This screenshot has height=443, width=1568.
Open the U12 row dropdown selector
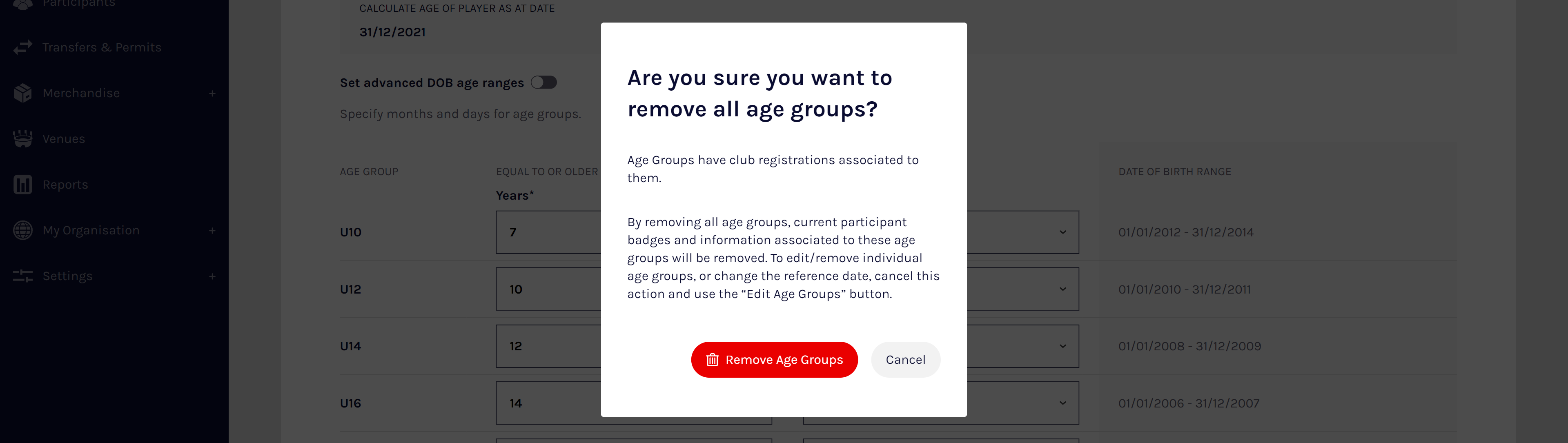(x=1062, y=289)
